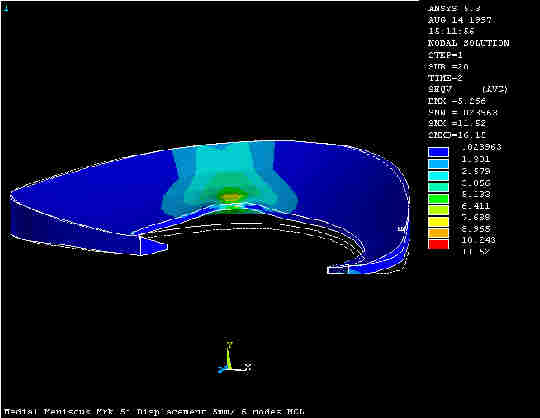Click the NODAL SOLUTION label
Image resolution: width=540 pixels, height=418 pixels.
tap(468, 43)
